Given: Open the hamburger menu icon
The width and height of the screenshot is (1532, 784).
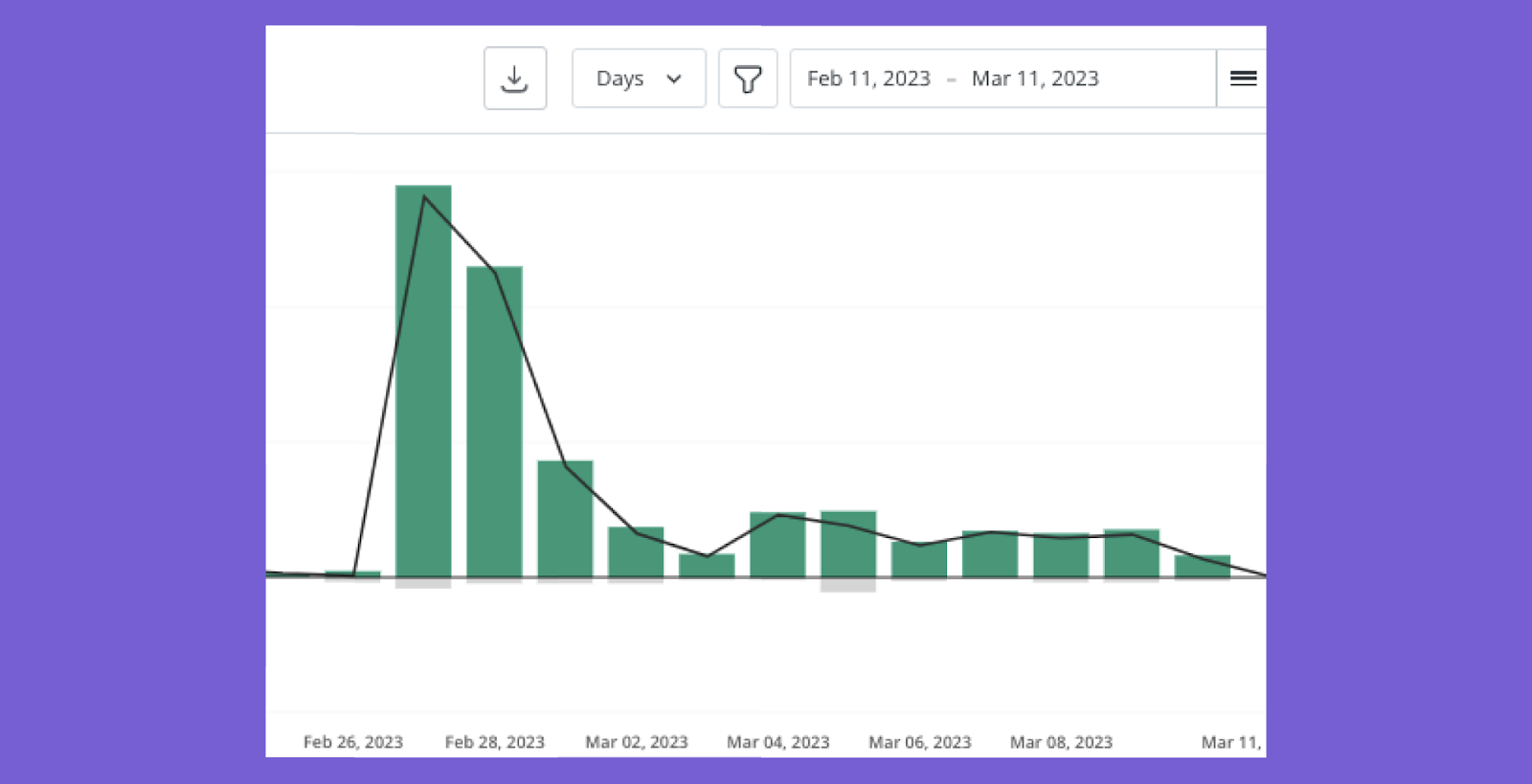Looking at the screenshot, I should tap(1243, 78).
